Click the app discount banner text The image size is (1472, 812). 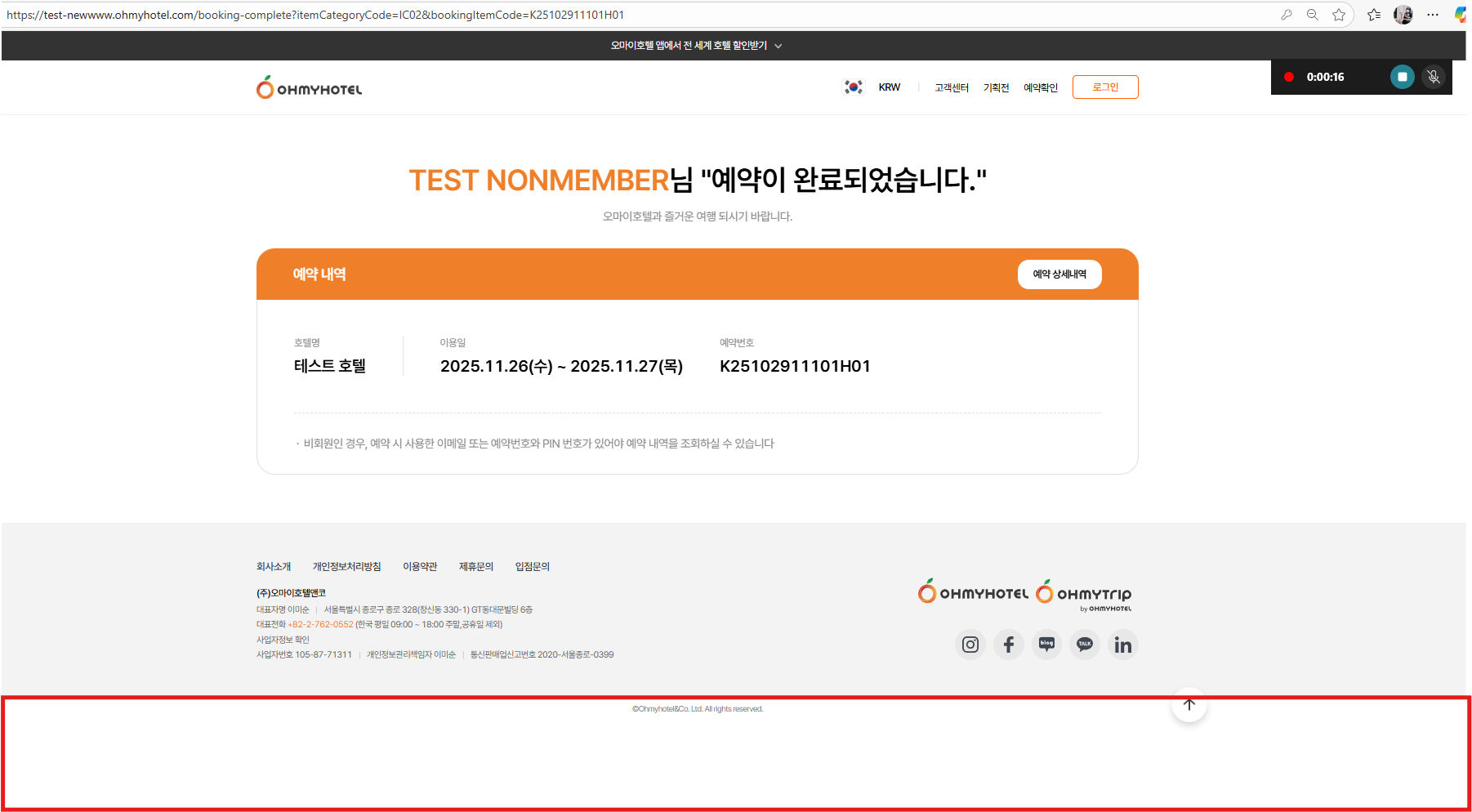[689, 46]
